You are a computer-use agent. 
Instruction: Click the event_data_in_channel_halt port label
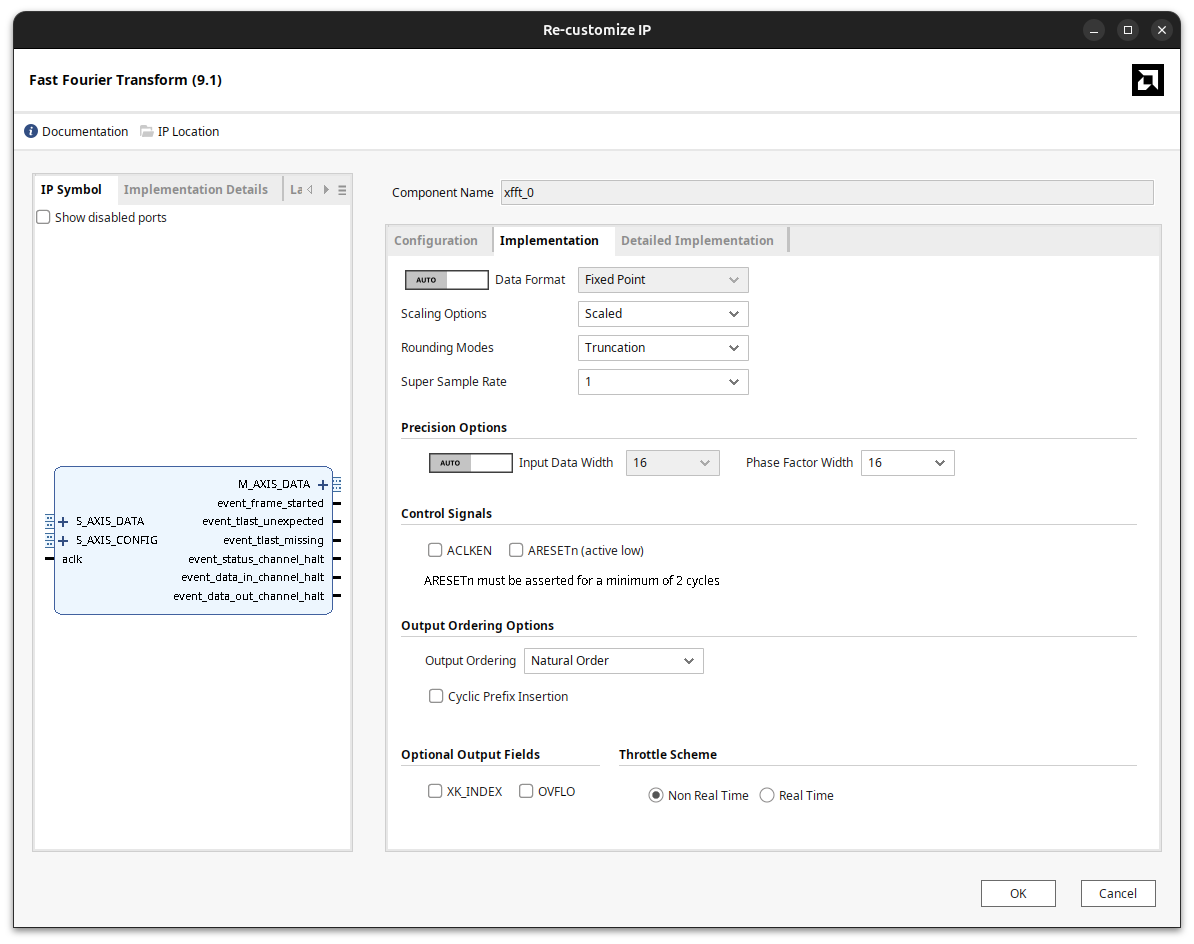253,578
